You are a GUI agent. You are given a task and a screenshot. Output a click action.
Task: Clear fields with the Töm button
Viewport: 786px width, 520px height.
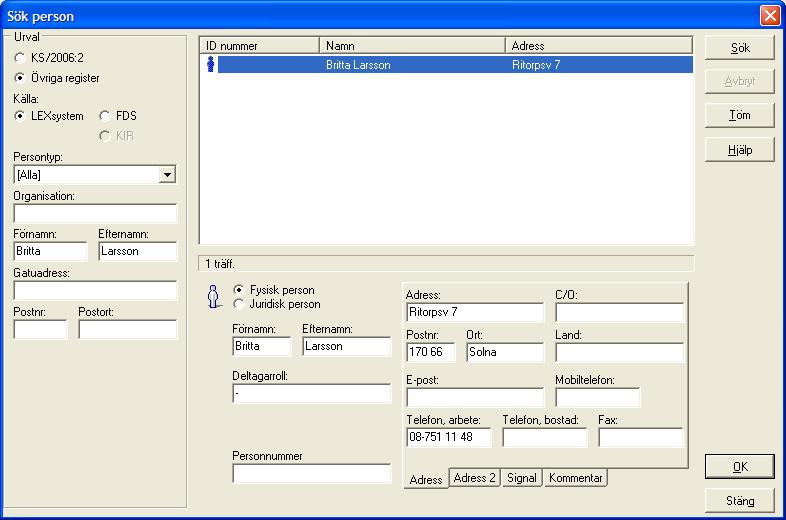coord(739,115)
